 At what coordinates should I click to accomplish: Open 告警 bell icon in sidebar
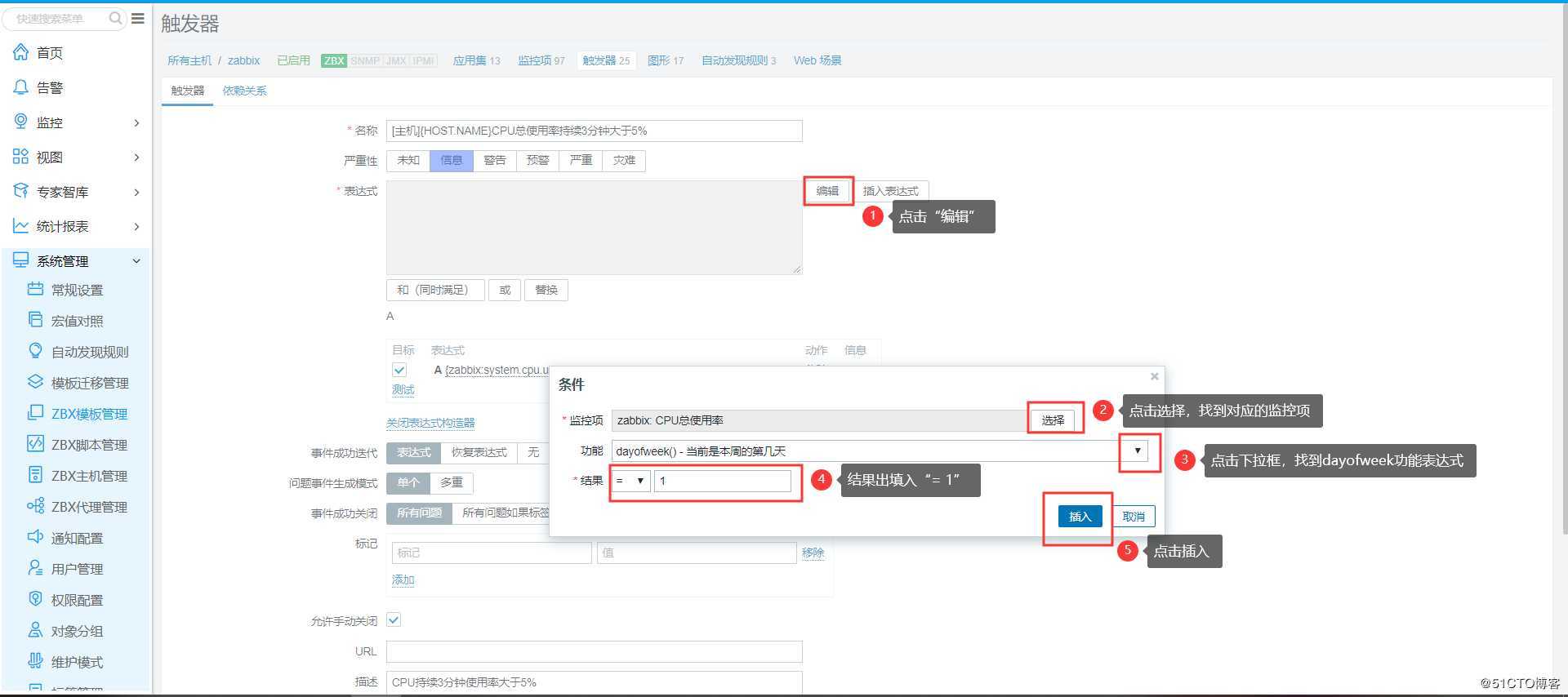point(20,87)
